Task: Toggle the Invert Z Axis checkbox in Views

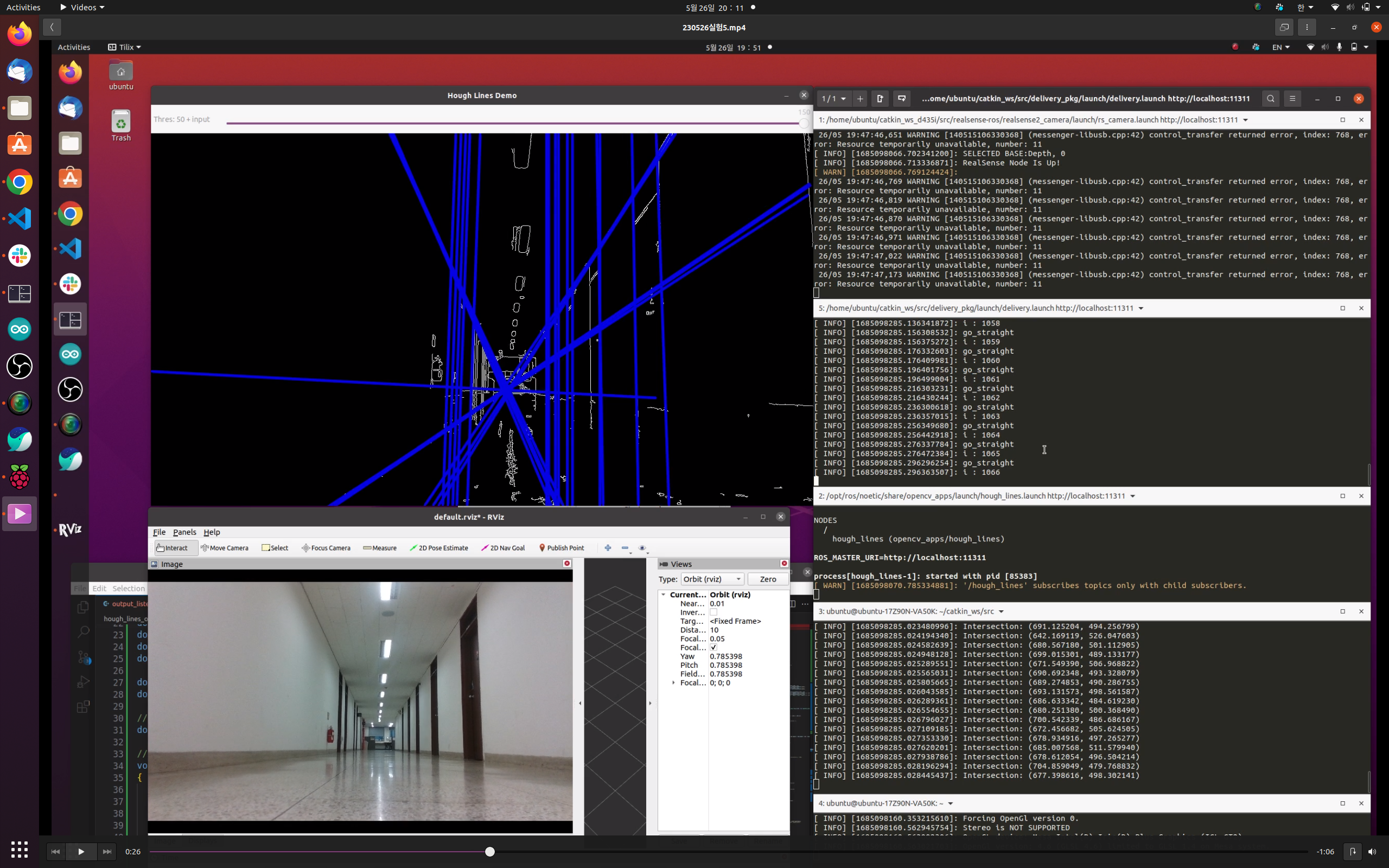Action: 713,612
